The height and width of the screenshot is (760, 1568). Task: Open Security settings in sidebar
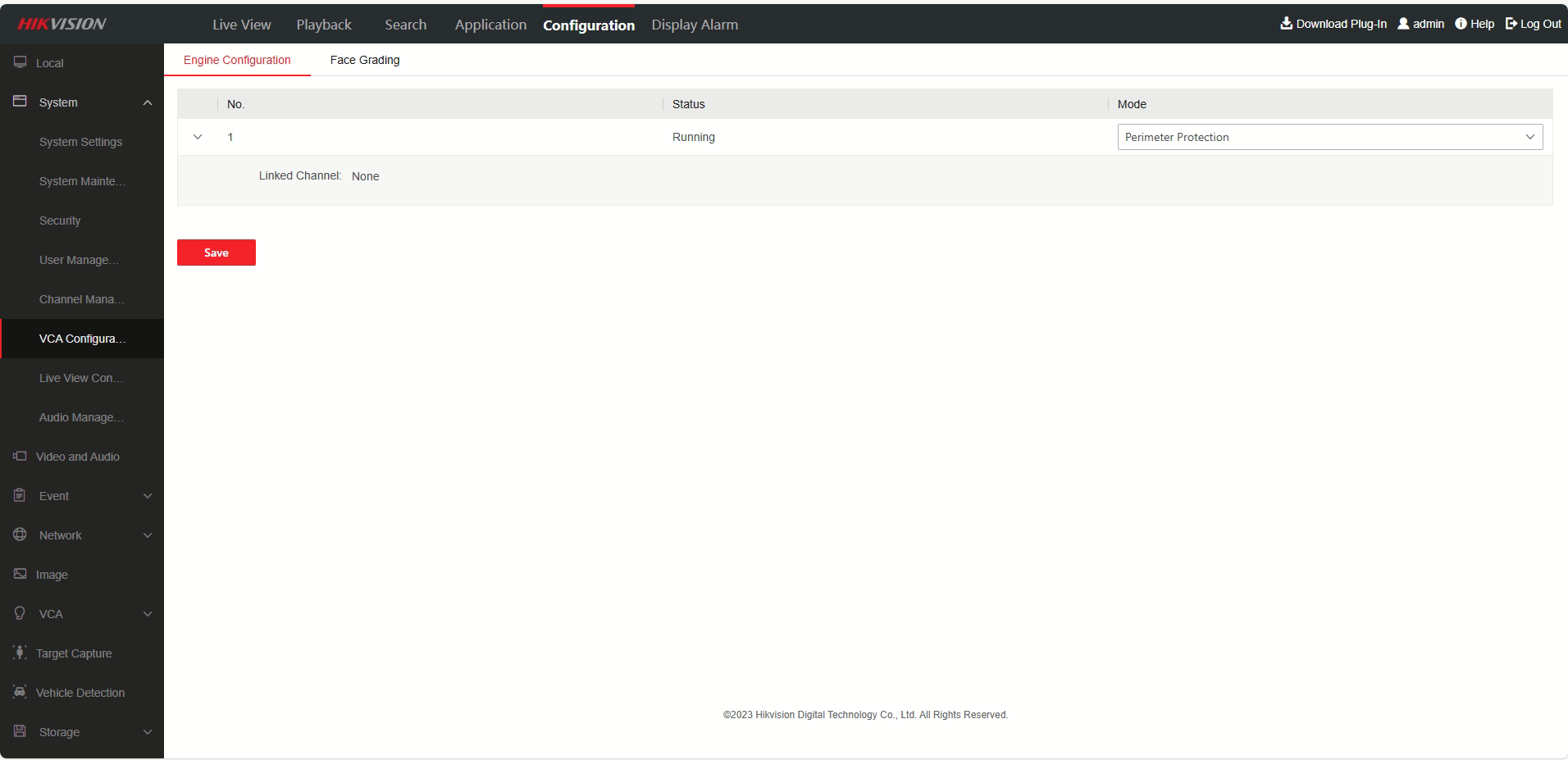[60, 221]
